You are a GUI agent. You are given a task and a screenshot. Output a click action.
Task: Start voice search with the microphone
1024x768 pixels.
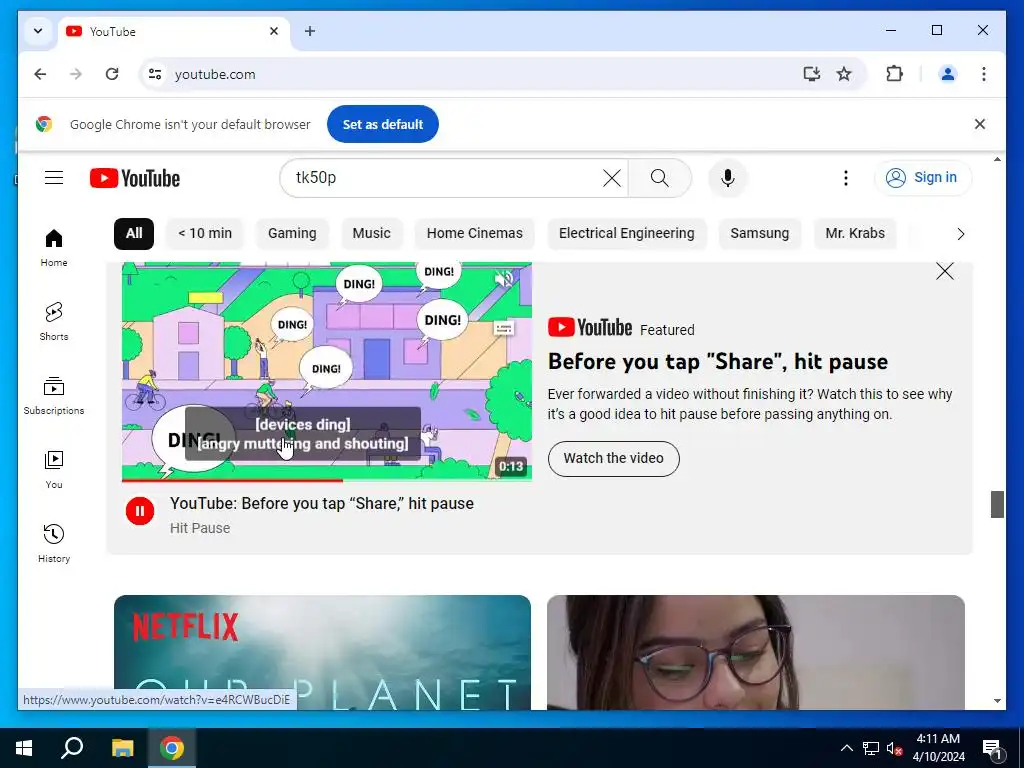(x=728, y=178)
